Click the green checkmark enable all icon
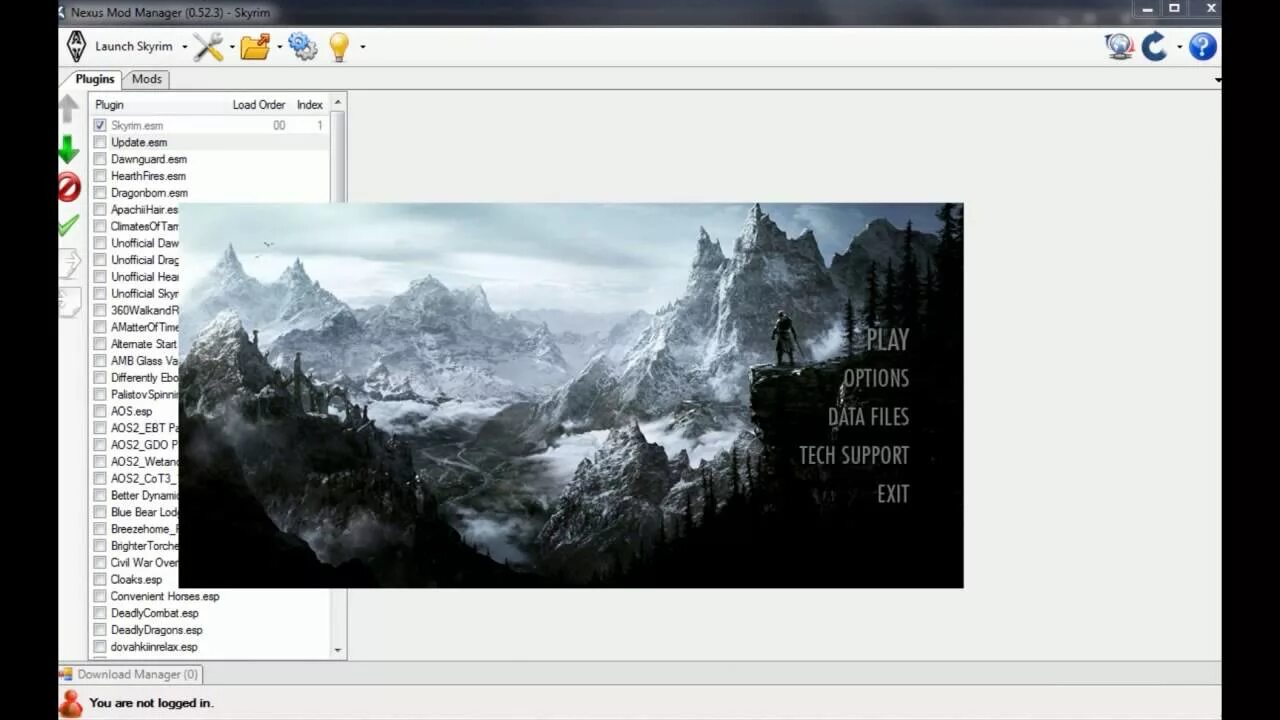The image size is (1280, 720). pyautogui.click(x=68, y=225)
